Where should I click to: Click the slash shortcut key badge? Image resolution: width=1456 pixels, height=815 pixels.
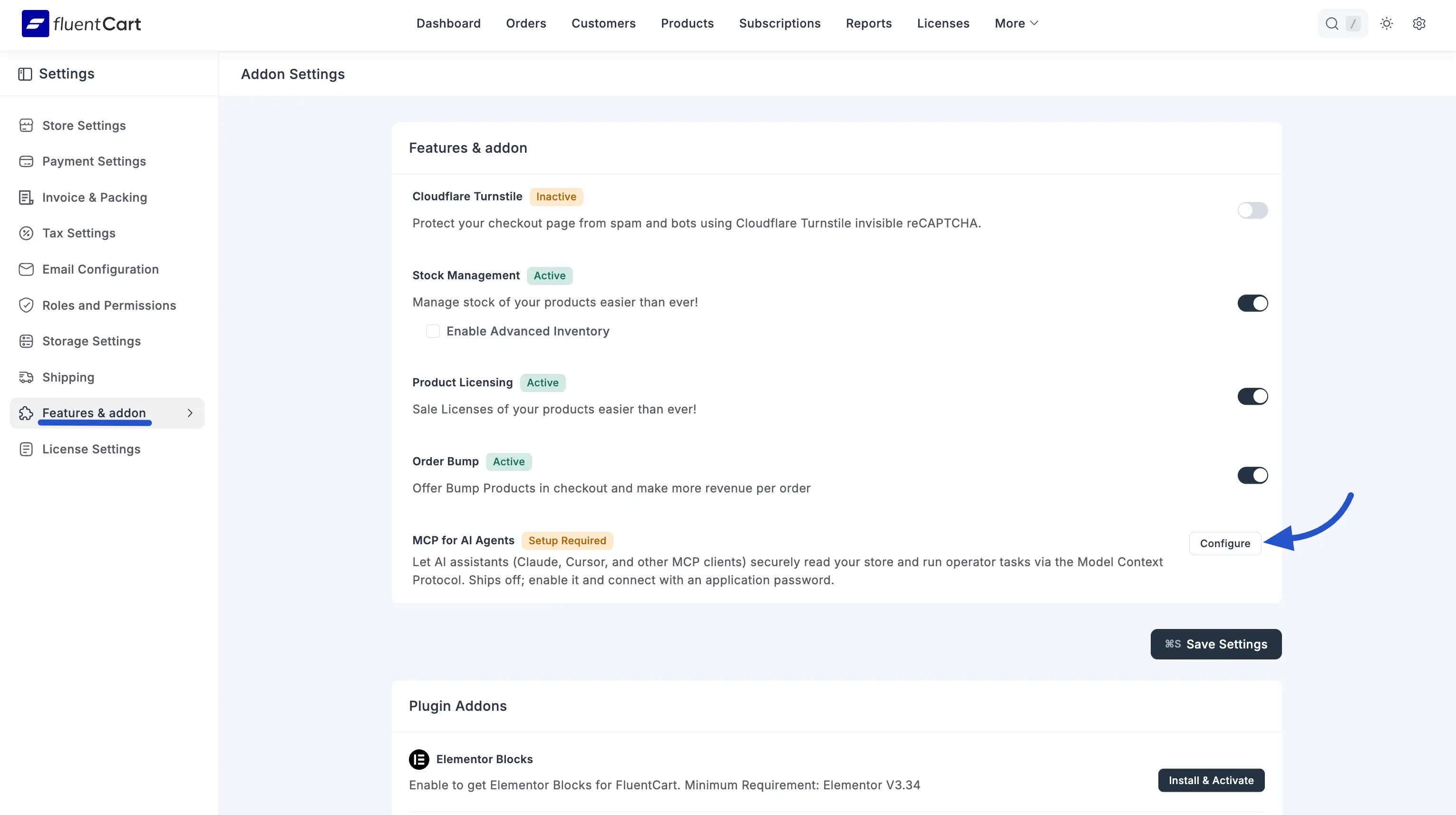(x=1352, y=24)
